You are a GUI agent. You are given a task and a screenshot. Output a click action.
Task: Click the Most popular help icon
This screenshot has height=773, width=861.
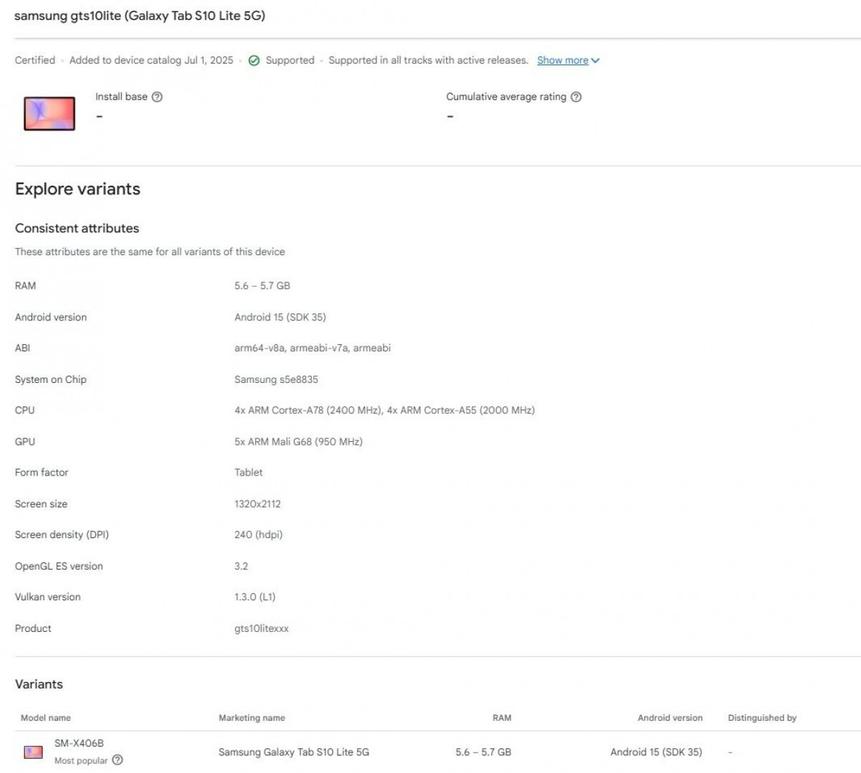coord(118,760)
